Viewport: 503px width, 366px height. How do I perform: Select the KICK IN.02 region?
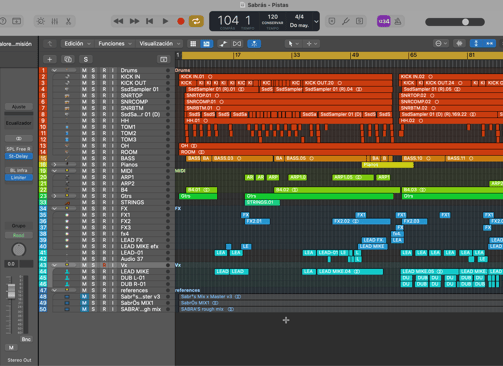[450, 77]
